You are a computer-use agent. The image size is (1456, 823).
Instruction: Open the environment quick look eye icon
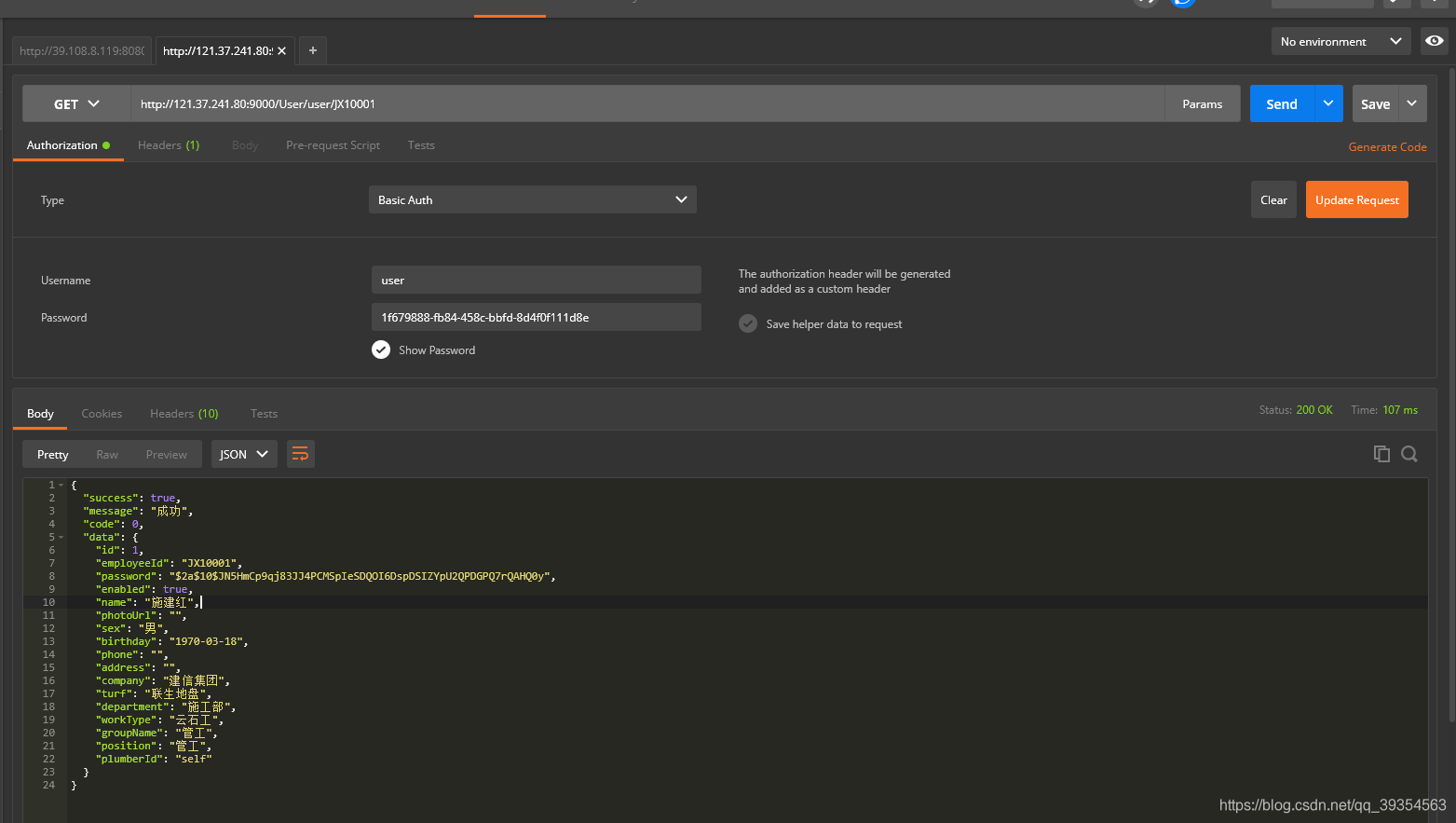point(1435,41)
